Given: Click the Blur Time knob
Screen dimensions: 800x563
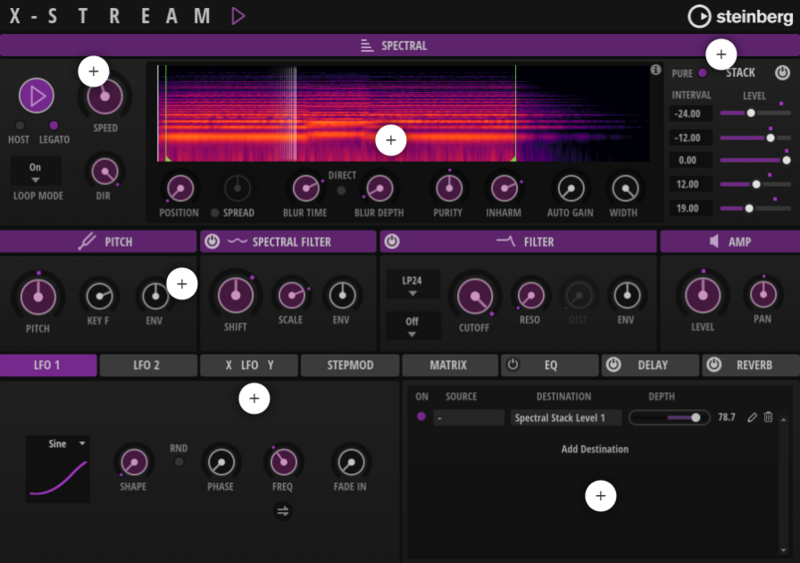Looking at the screenshot, I should [x=306, y=189].
